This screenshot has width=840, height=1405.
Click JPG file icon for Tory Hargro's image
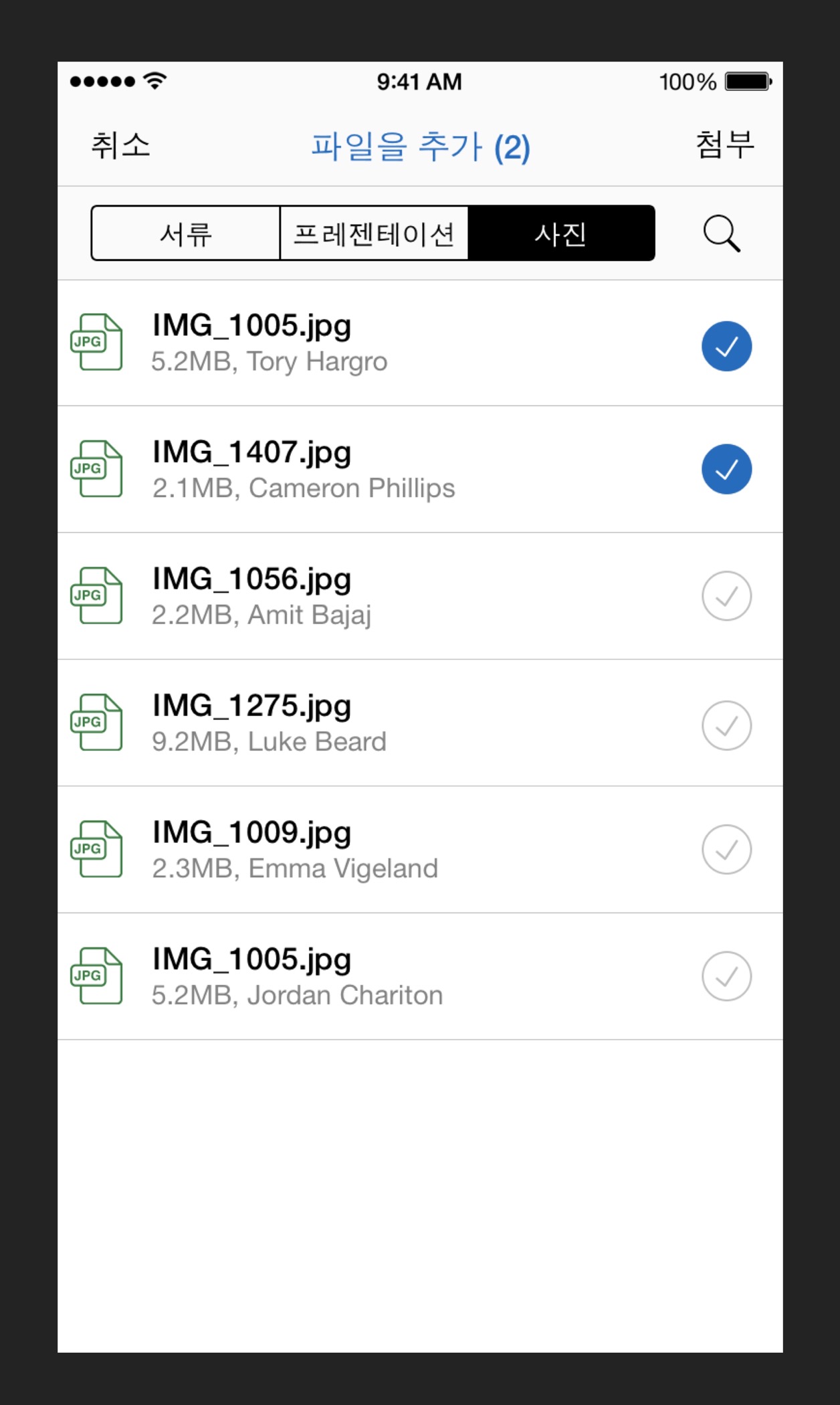pos(97,342)
